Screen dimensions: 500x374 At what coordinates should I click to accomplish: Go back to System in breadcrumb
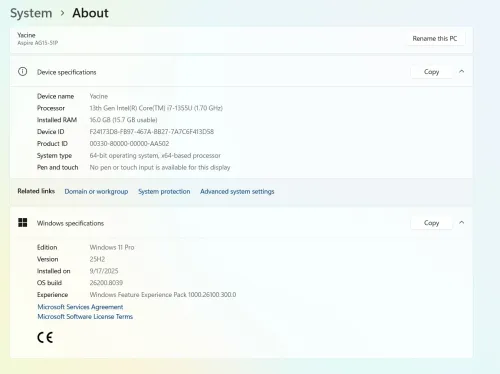[31, 13]
